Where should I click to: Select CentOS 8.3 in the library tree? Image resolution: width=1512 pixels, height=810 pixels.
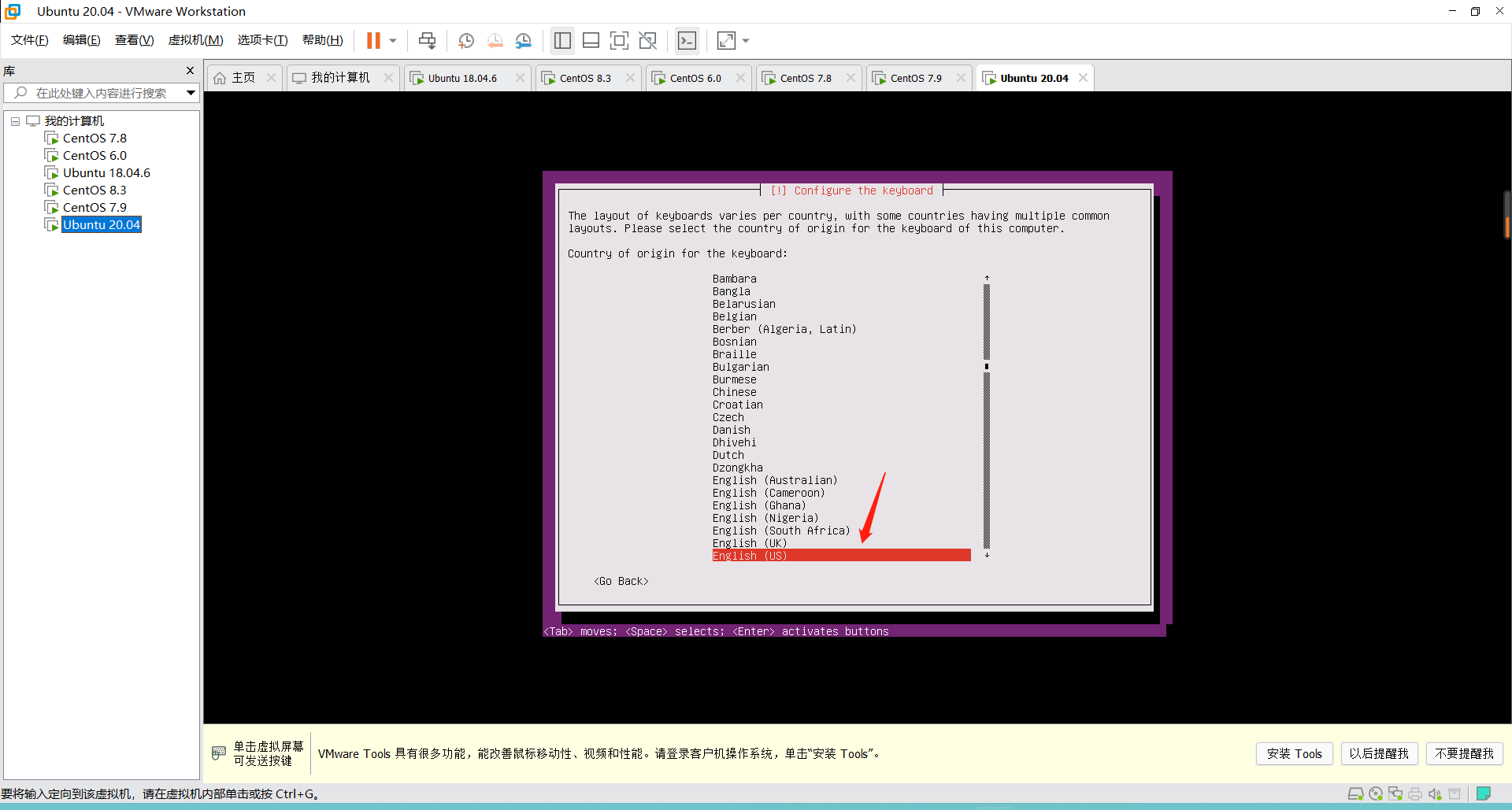pos(94,190)
